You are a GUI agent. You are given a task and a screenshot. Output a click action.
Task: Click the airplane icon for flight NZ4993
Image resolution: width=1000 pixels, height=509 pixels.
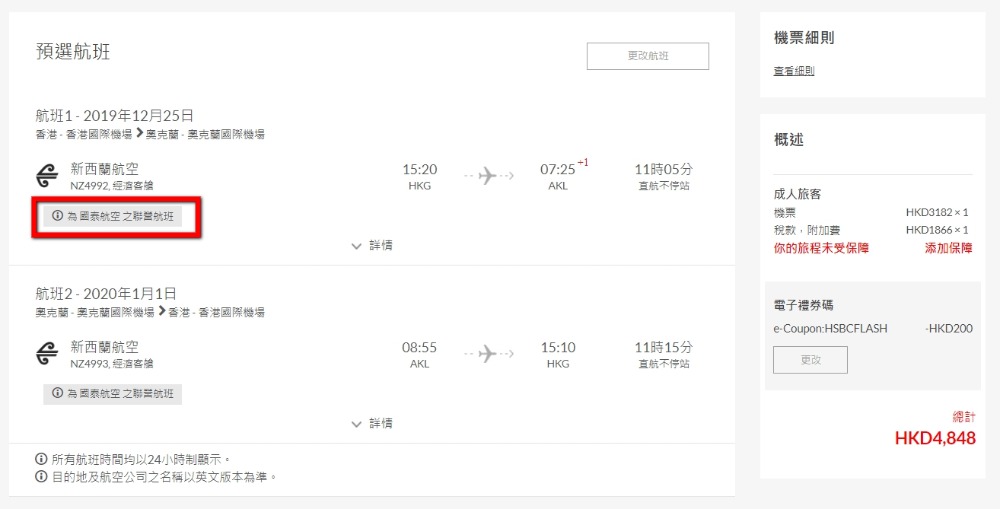pyautogui.click(x=488, y=353)
